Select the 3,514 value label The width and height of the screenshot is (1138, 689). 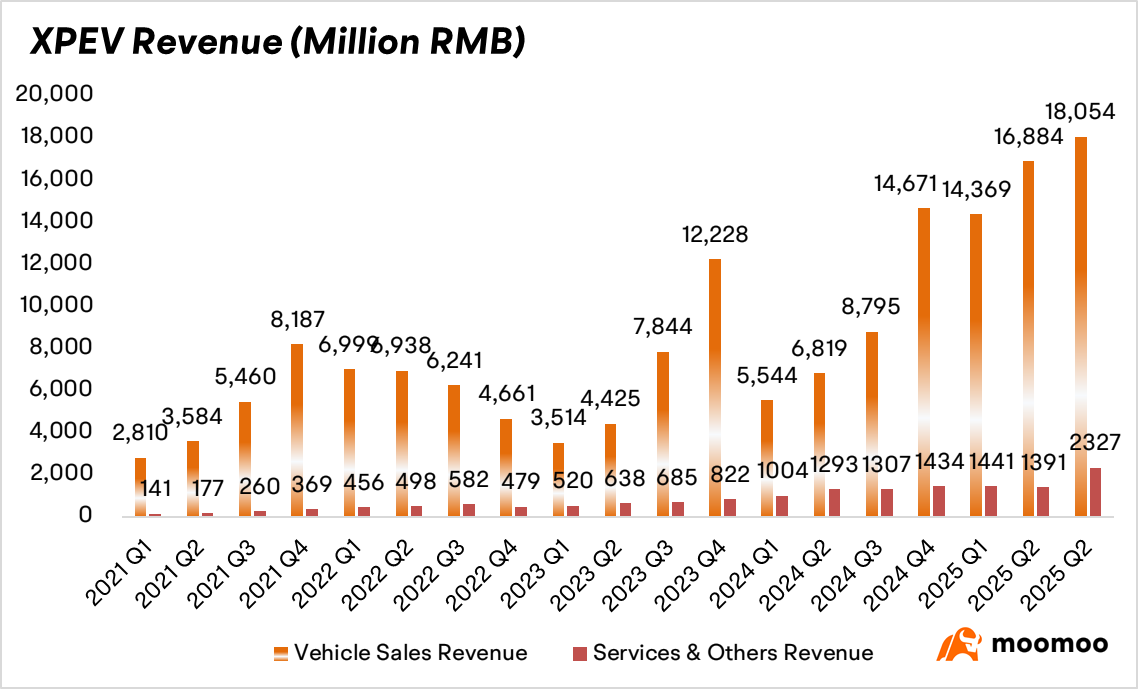[558, 417]
